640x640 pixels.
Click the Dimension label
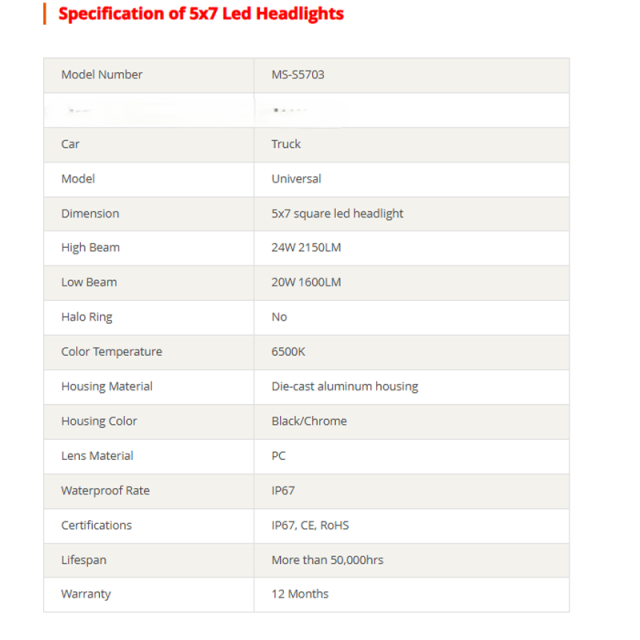[90, 213]
